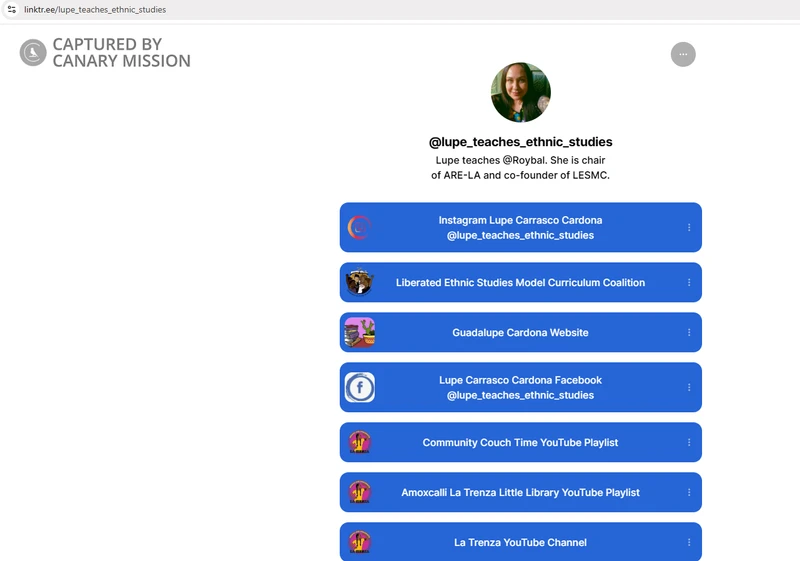
Task: Click the profile photo avatar
Action: click(x=520, y=92)
